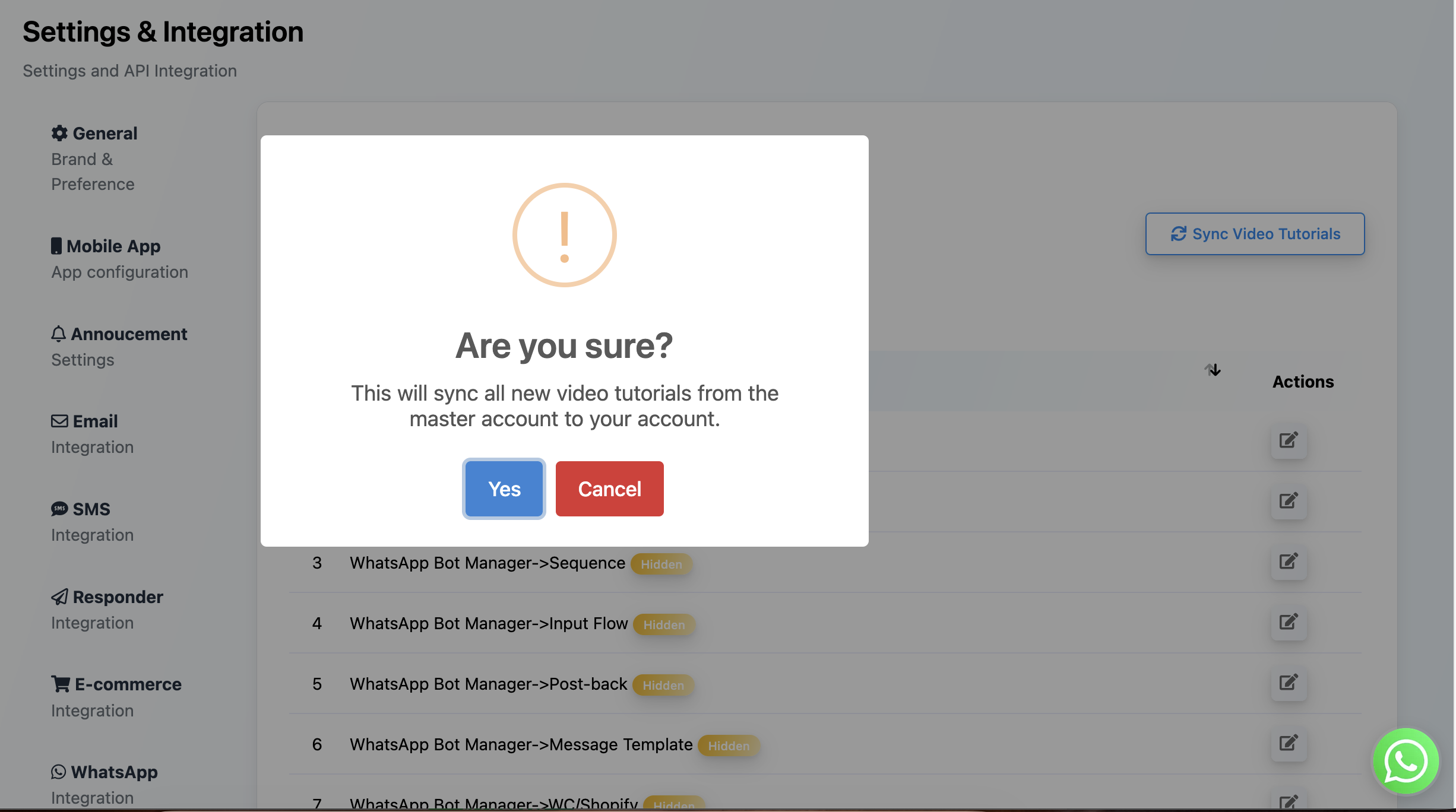Confirm sync by clicking Yes
Image resolution: width=1456 pixels, height=812 pixels.
point(504,489)
